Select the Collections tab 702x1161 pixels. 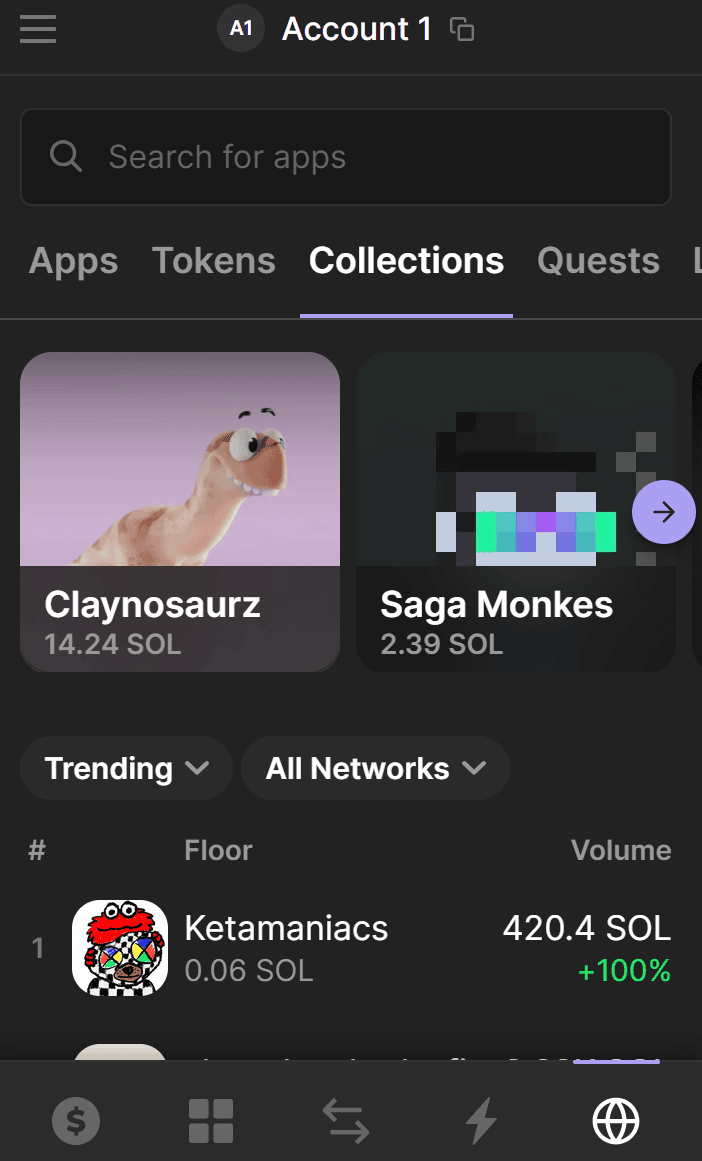[x=406, y=261]
